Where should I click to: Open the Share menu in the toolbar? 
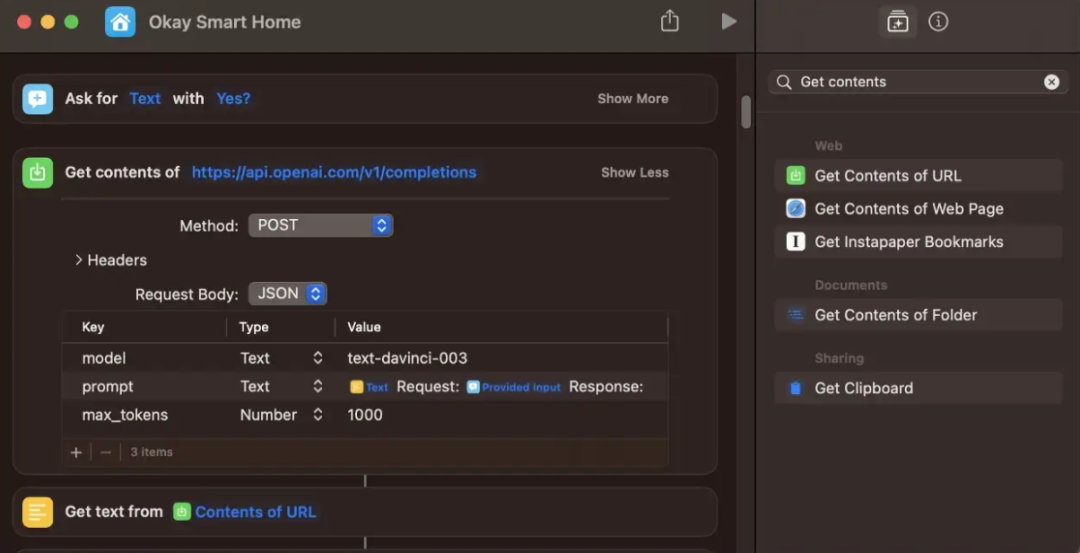click(669, 21)
